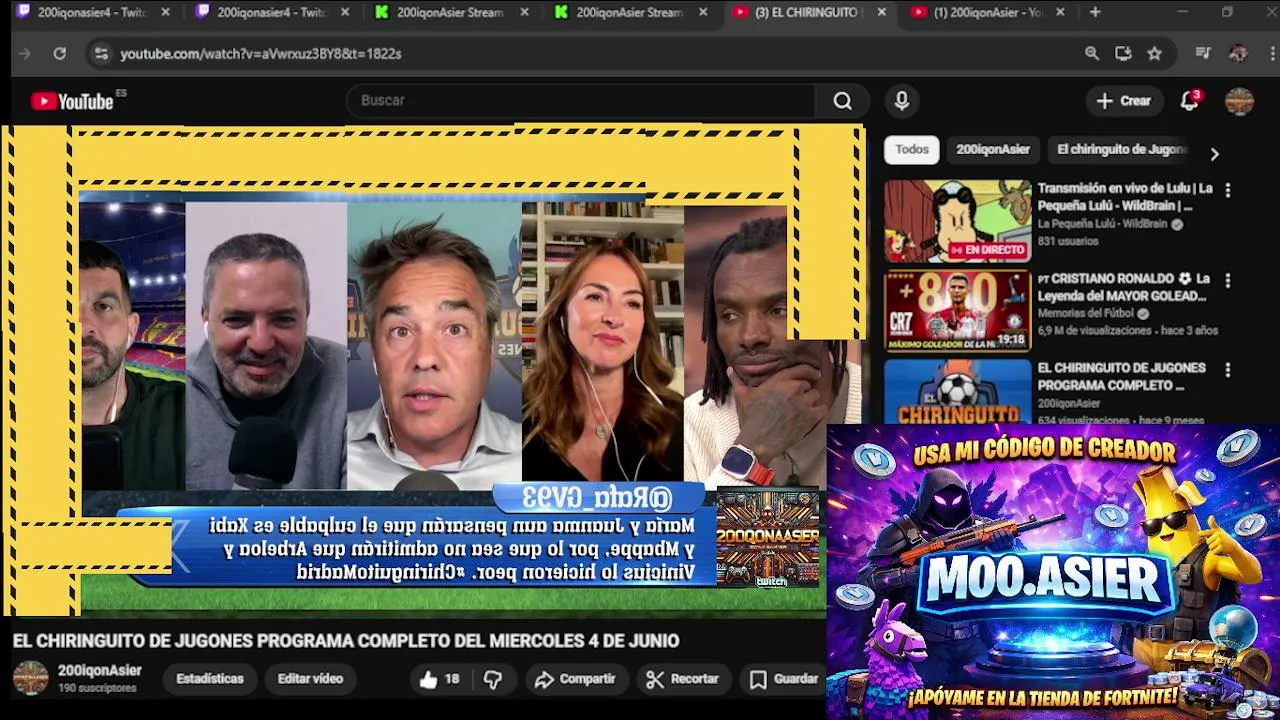1280x720 pixels.
Task: Go forward in the browser
Action: tap(25, 53)
